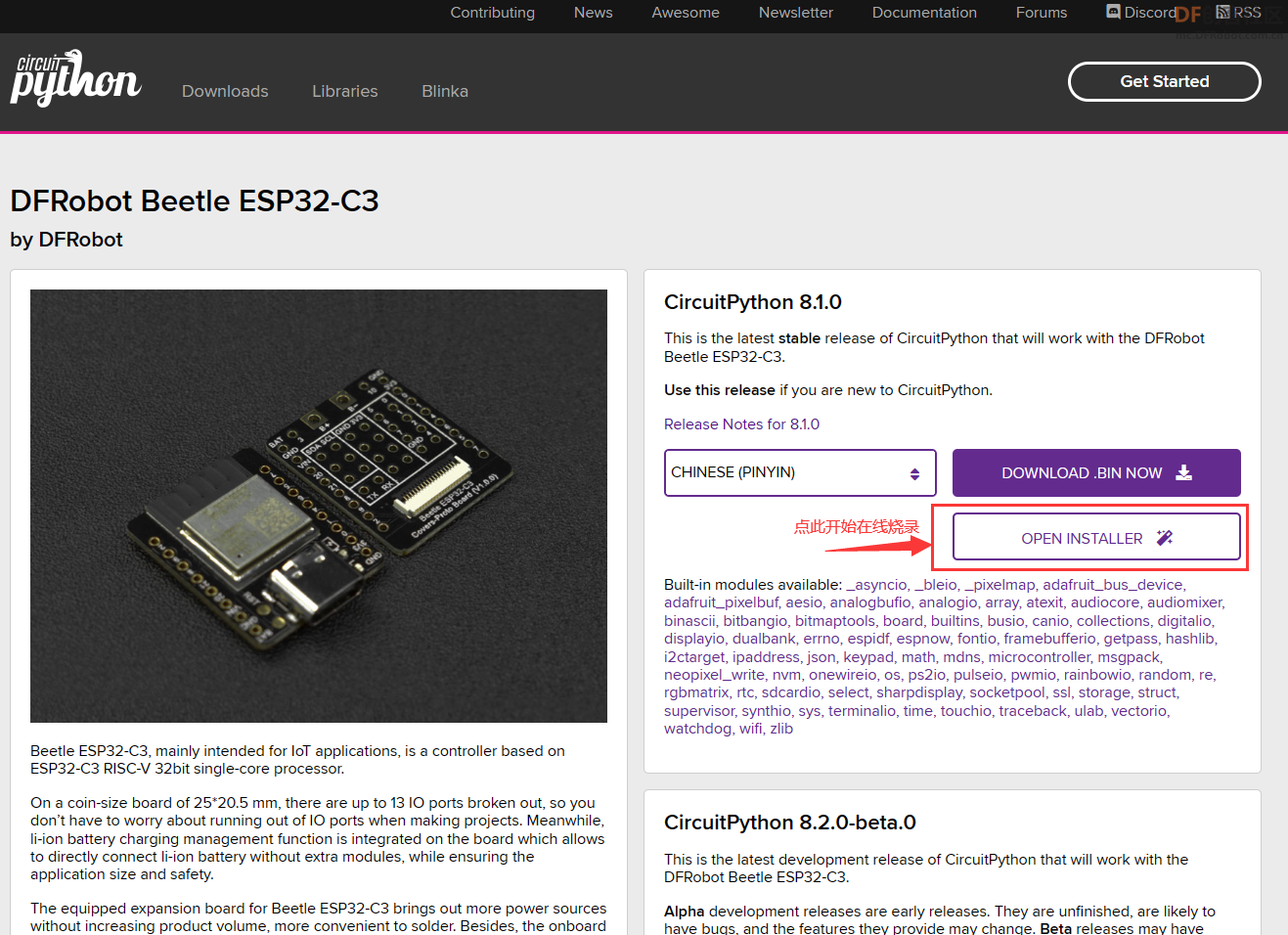Select the DFRobot Beetle ESP32-C3 page title
The image size is (1288, 935).
tap(195, 200)
